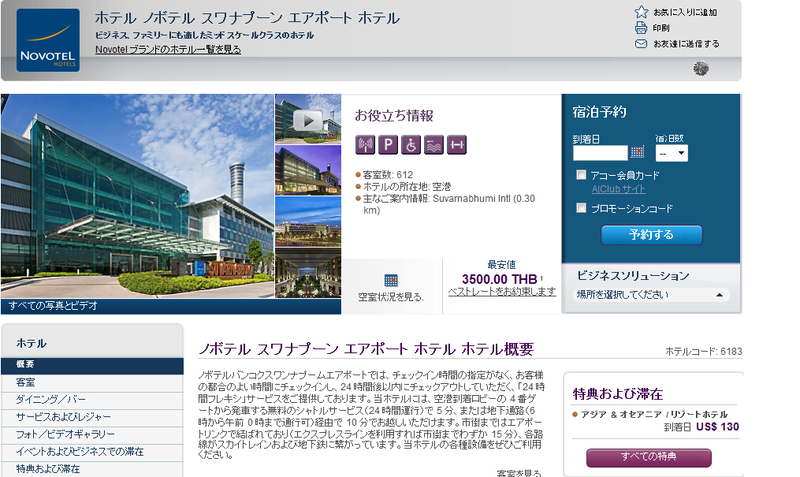Click the すべての特典 button
The width and height of the screenshot is (800, 477).
[648, 457]
